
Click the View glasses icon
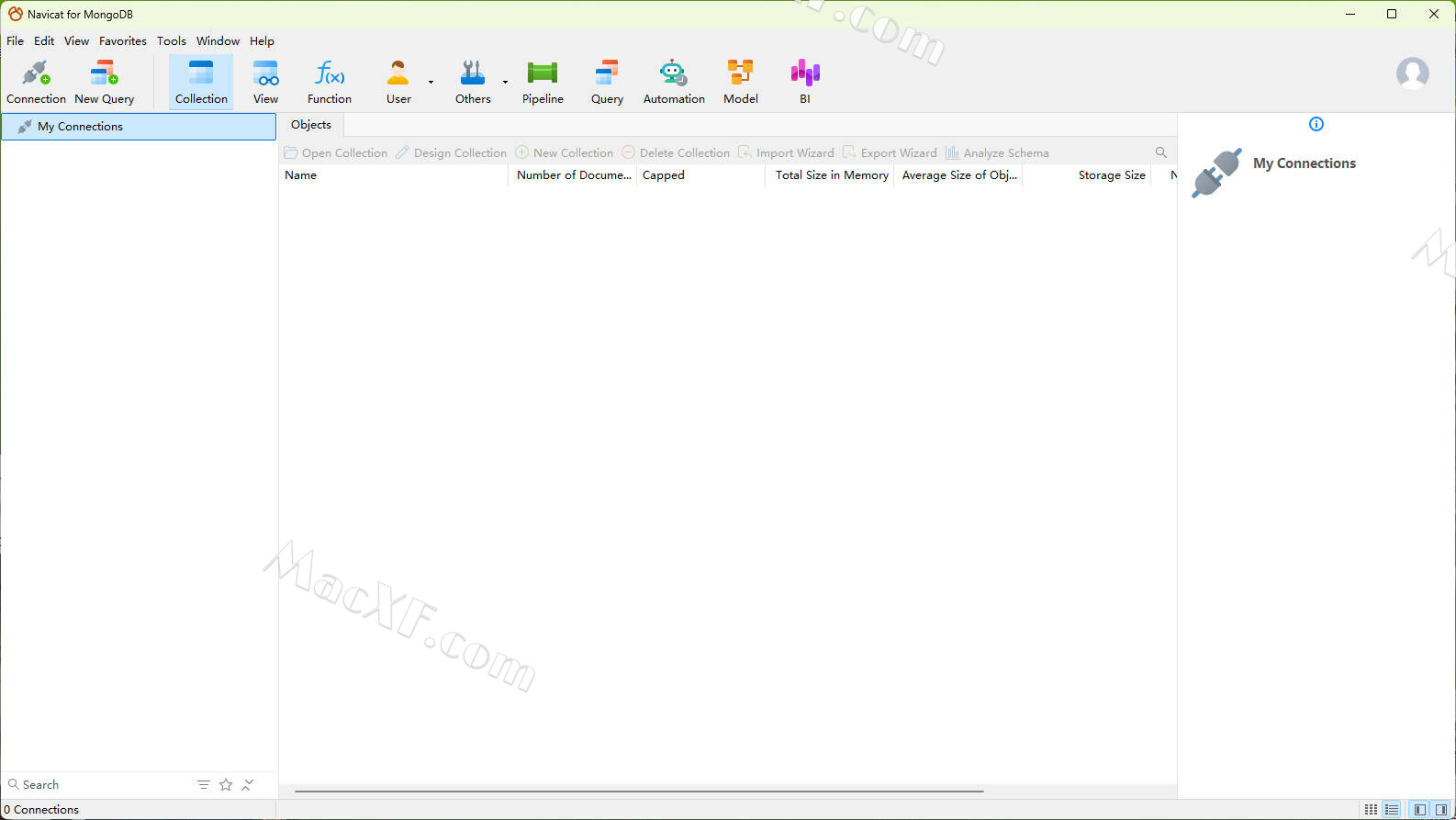tap(265, 73)
